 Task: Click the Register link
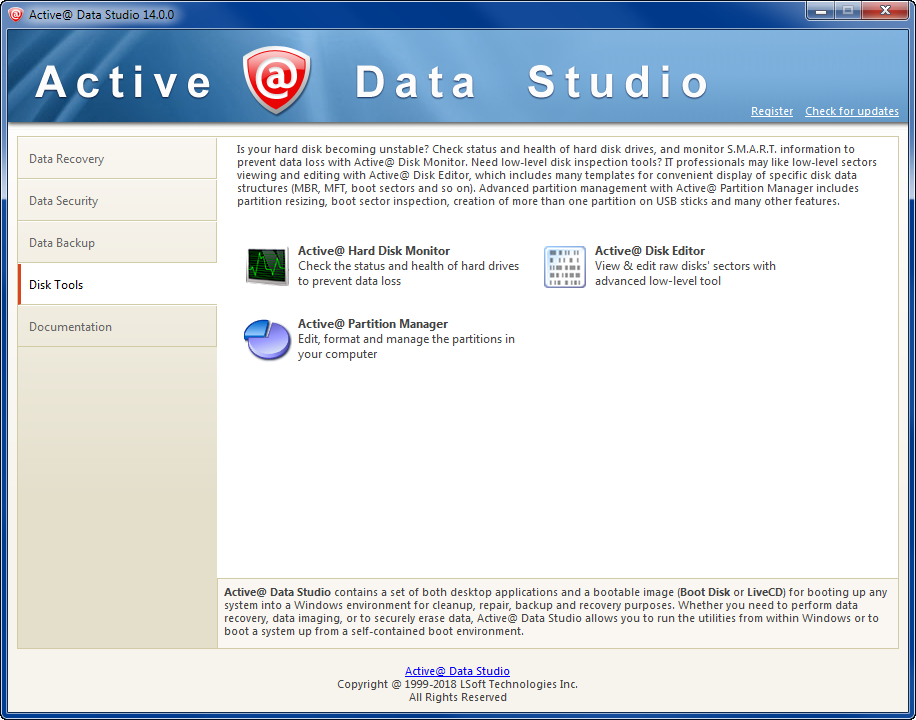pos(772,111)
